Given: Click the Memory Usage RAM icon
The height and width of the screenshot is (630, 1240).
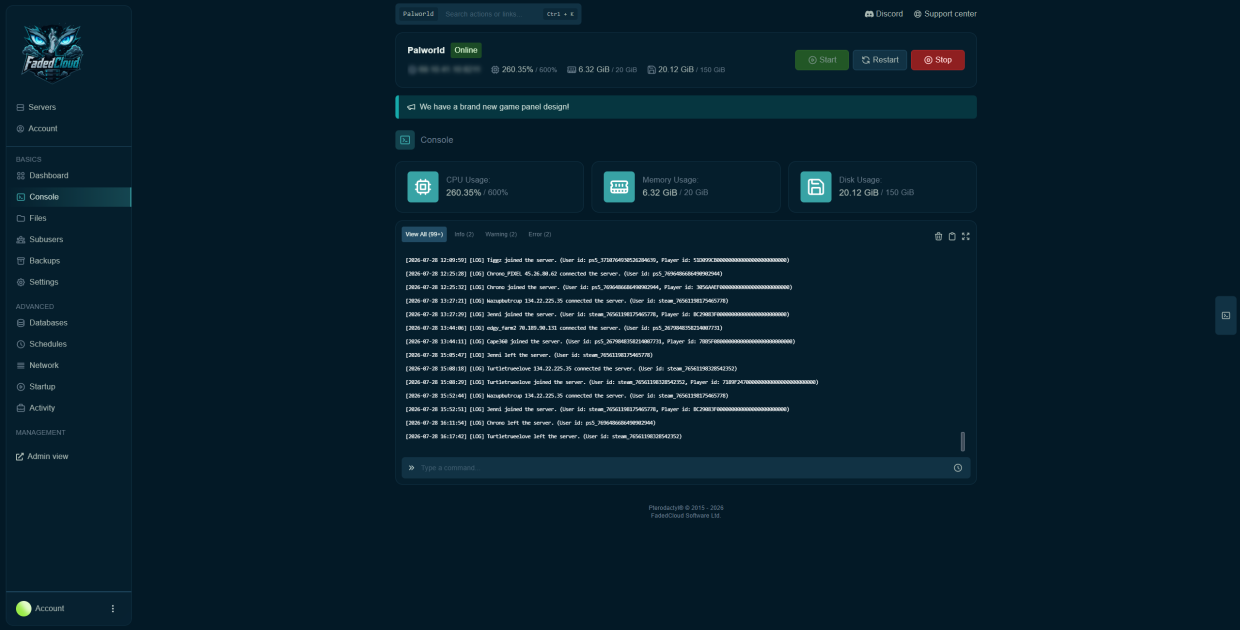Looking at the screenshot, I should 619,187.
